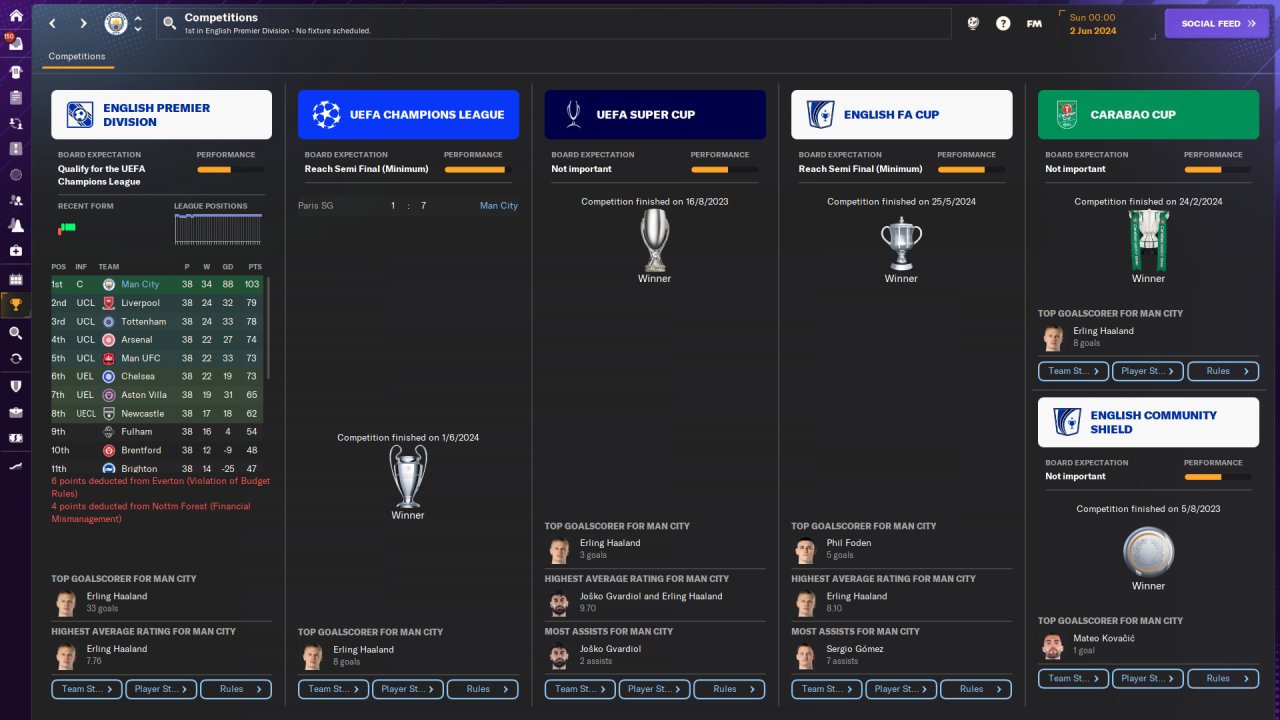
Task: Open the Man City link in league table
Action: [140, 285]
